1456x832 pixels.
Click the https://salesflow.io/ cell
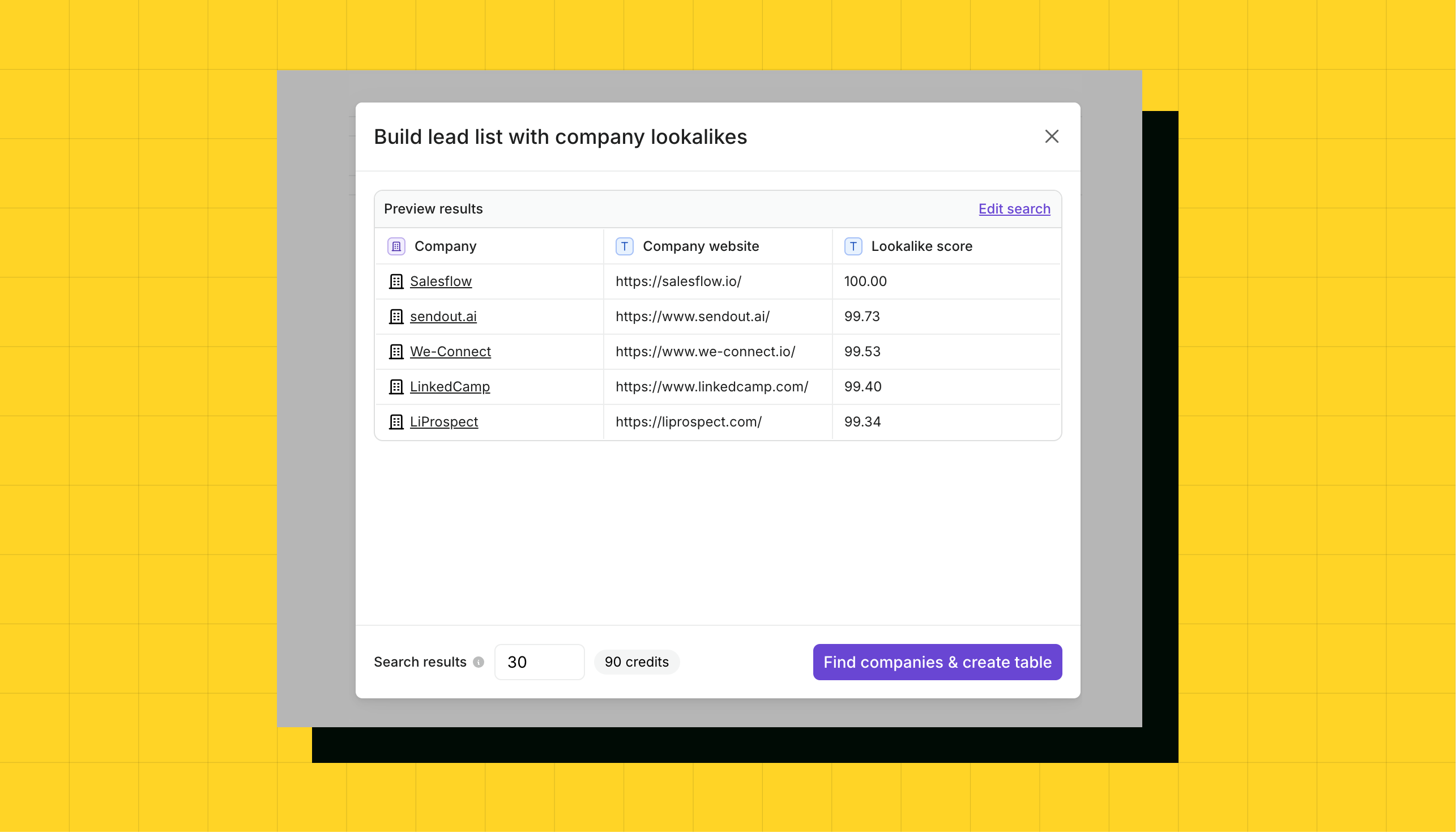[x=718, y=281]
